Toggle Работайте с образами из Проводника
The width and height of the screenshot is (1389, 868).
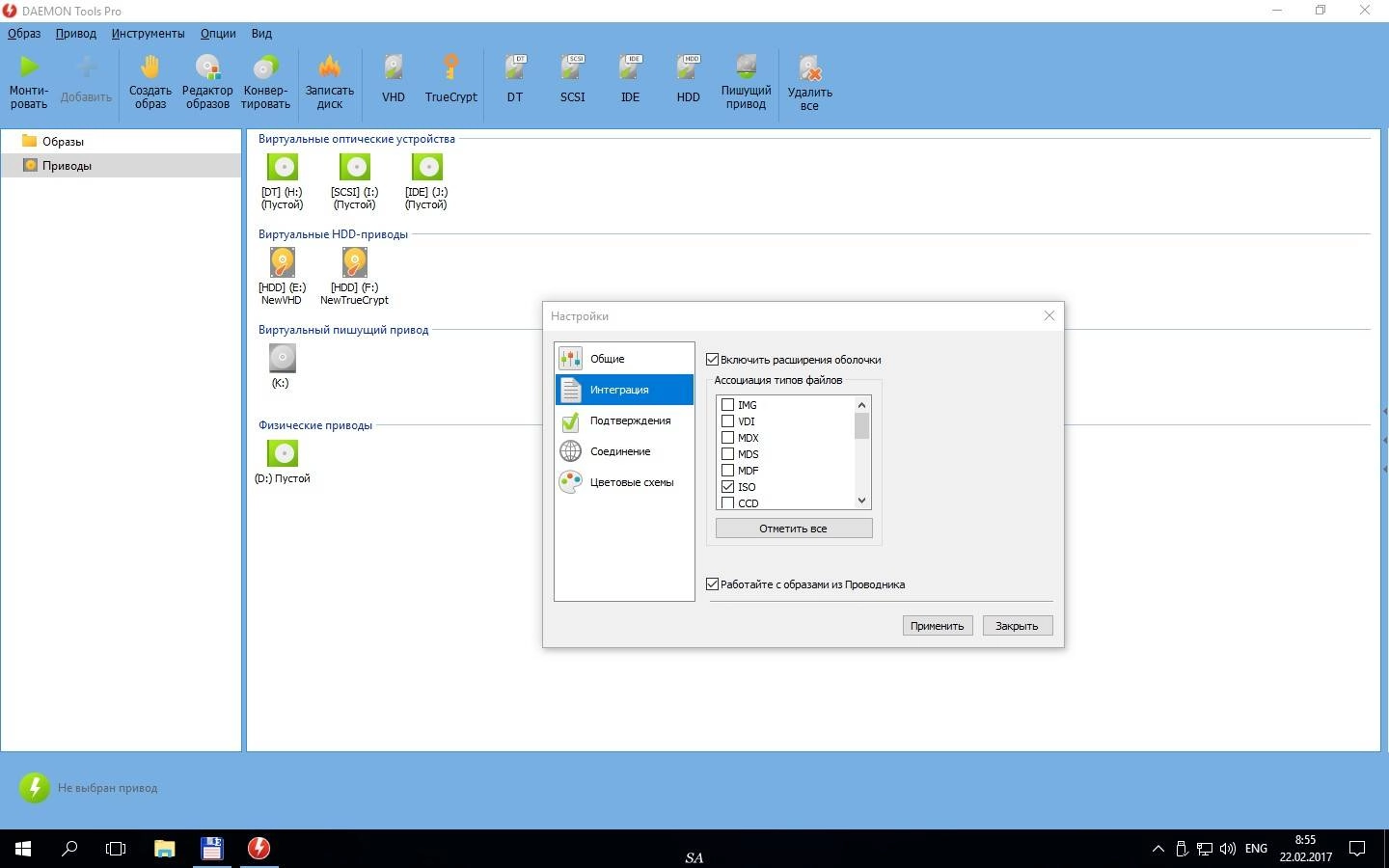(713, 584)
